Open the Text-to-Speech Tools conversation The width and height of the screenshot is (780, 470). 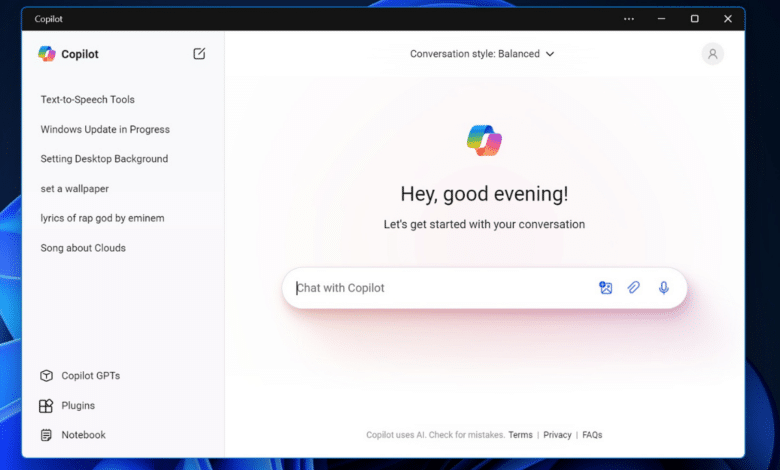coord(88,99)
